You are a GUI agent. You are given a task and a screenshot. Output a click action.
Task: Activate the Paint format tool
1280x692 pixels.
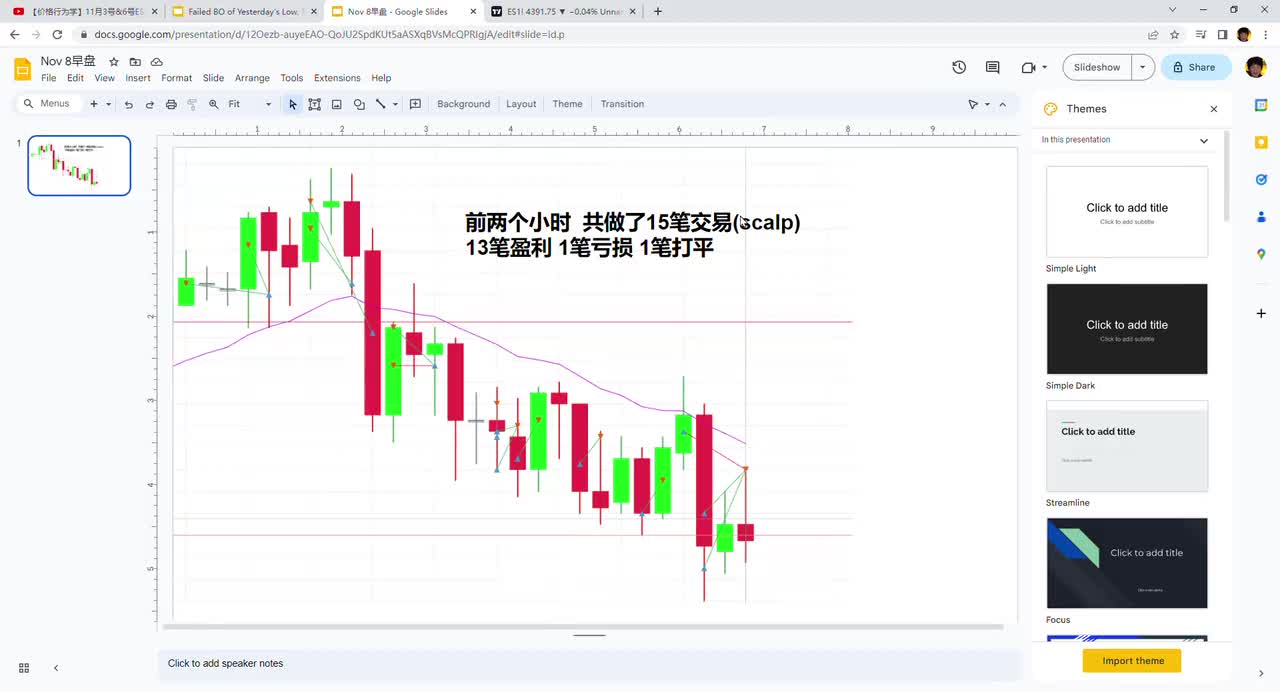(x=192, y=104)
